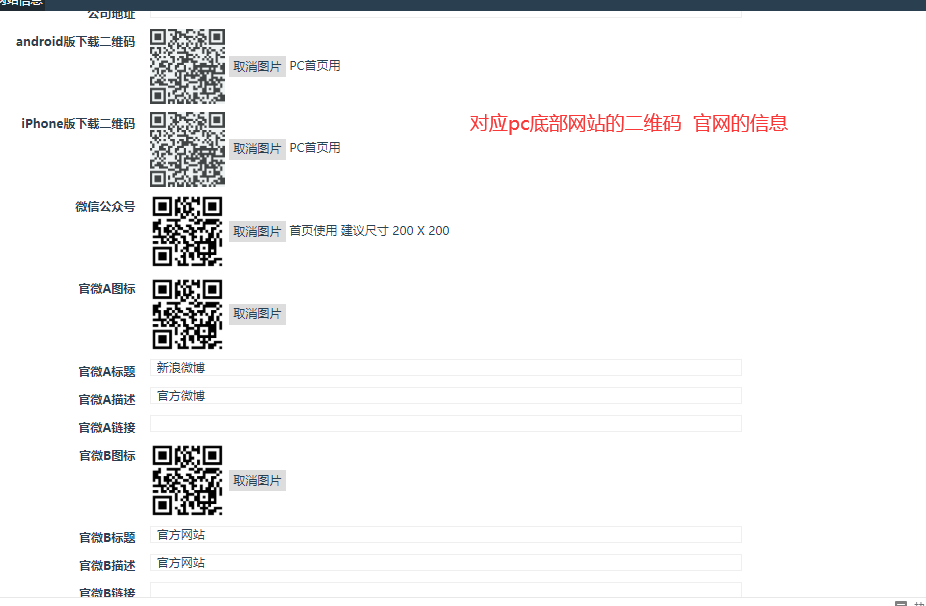Image resolution: width=926 pixels, height=606 pixels.
Task: Focus the empty 官微A链接 input field
Action: point(446,423)
